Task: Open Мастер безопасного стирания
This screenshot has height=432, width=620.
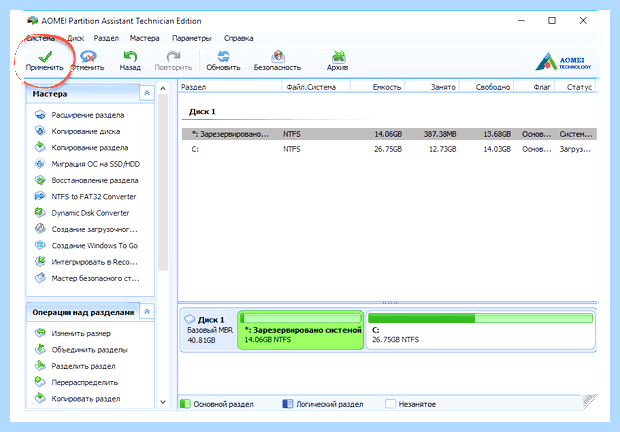Action: click(x=87, y=278)
